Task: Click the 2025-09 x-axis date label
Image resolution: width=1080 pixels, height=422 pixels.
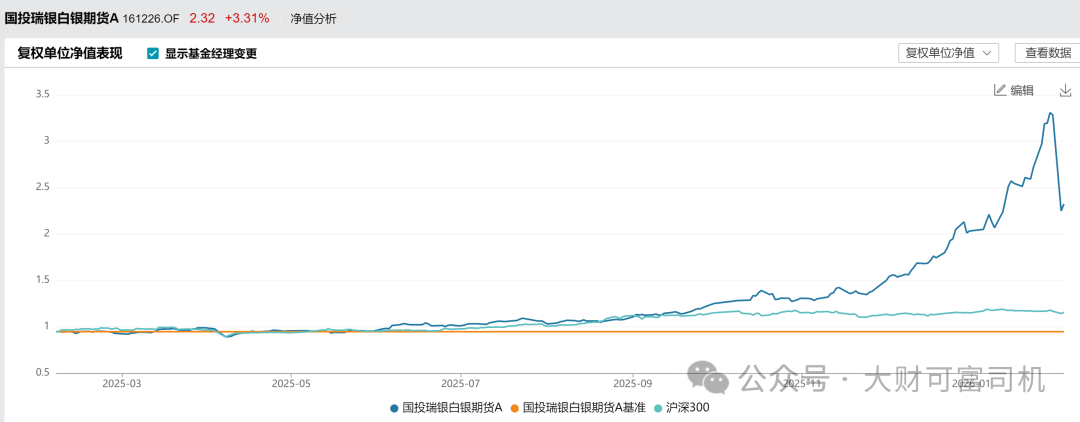Action: point(632,382)
